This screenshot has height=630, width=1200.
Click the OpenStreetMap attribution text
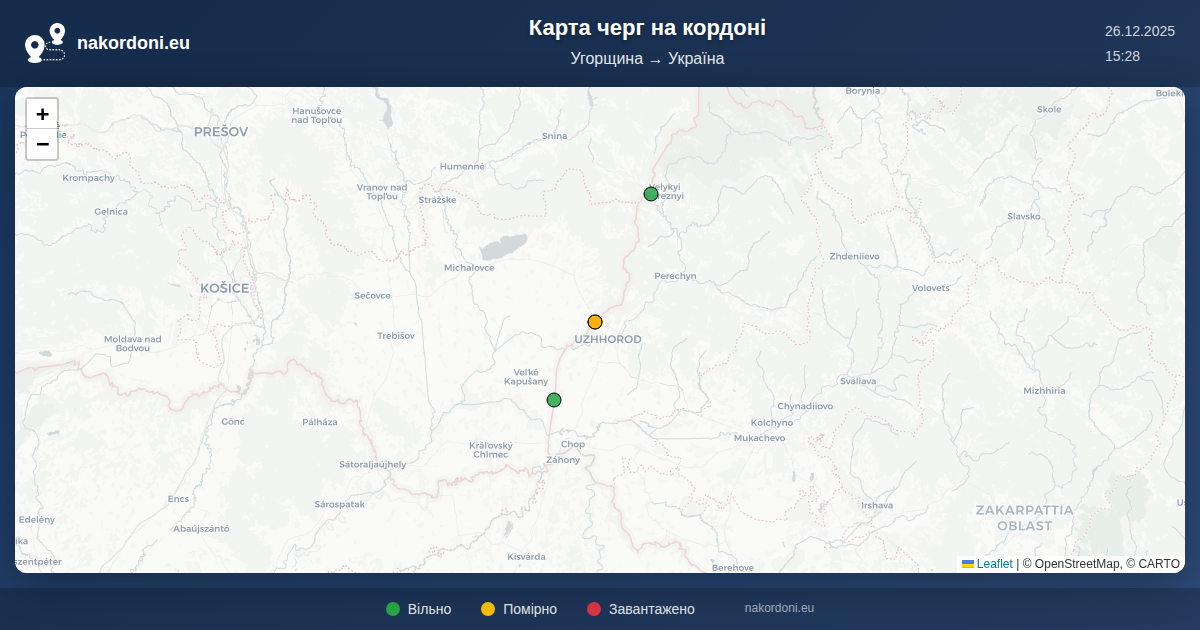[1076, 564]
